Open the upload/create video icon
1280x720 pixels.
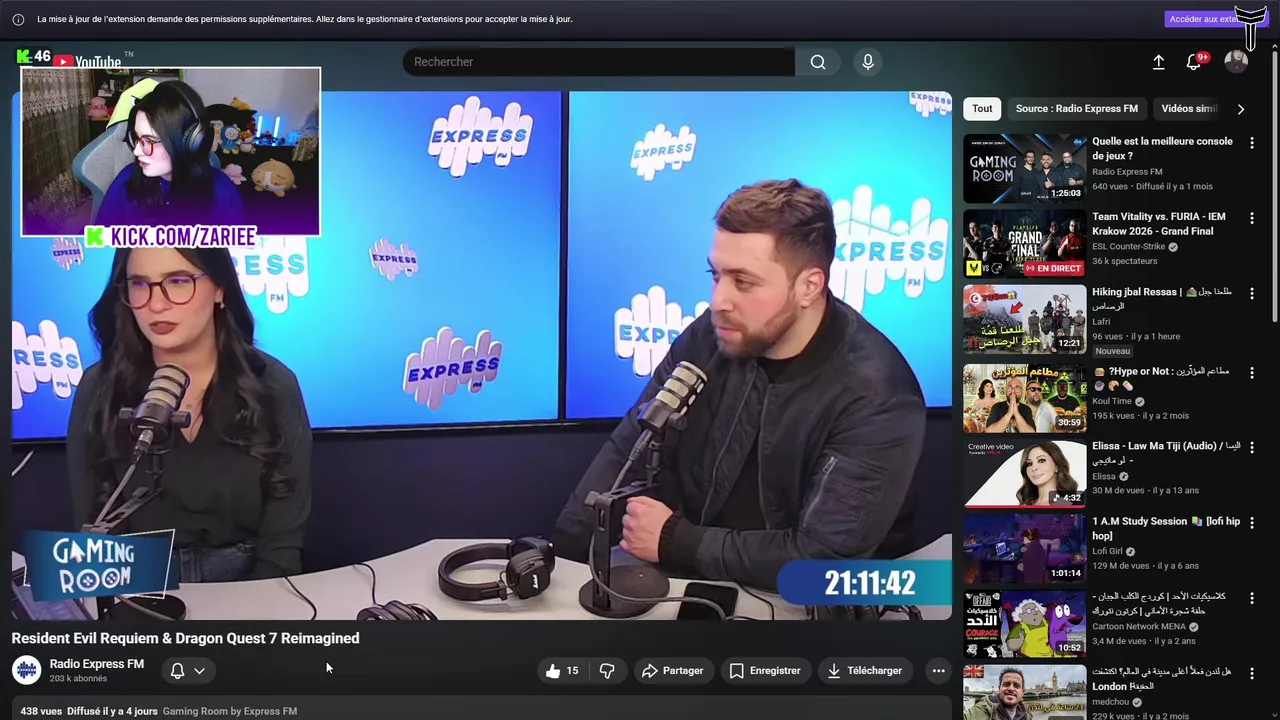click(x=1158, y=62)
